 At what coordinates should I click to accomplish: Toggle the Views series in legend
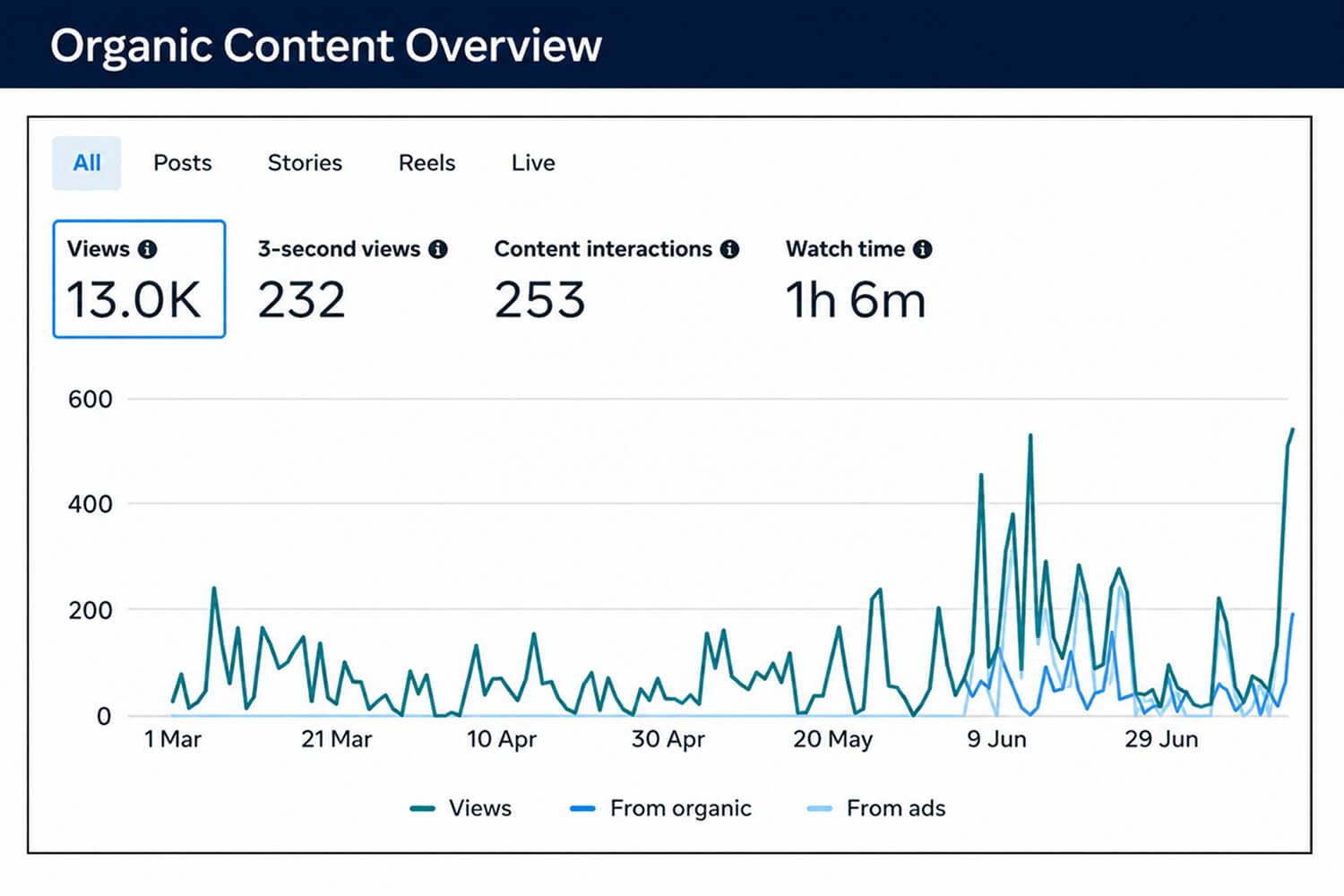[x=461, y=808]
